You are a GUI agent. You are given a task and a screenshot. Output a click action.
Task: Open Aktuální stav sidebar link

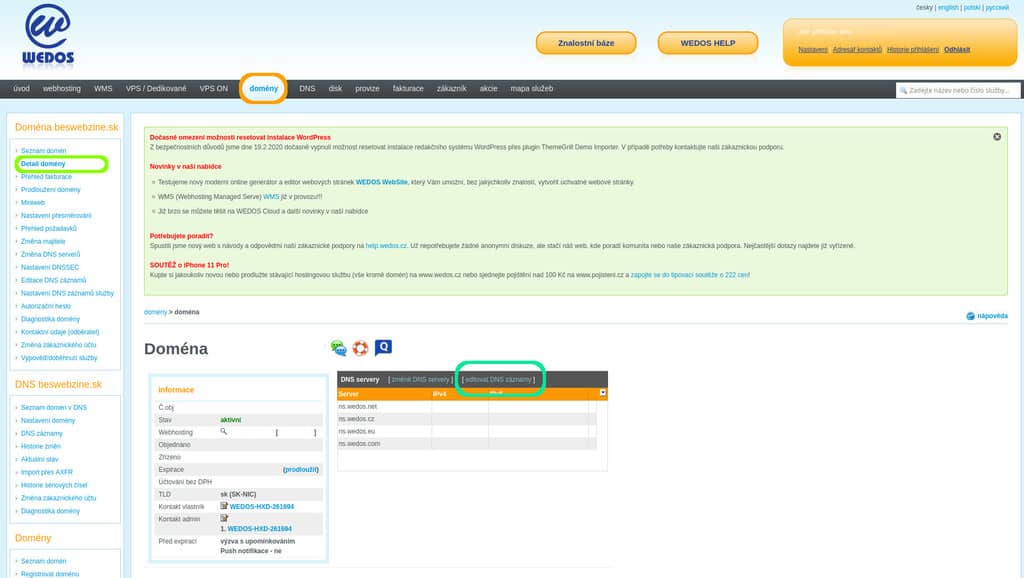coord(39,460)
